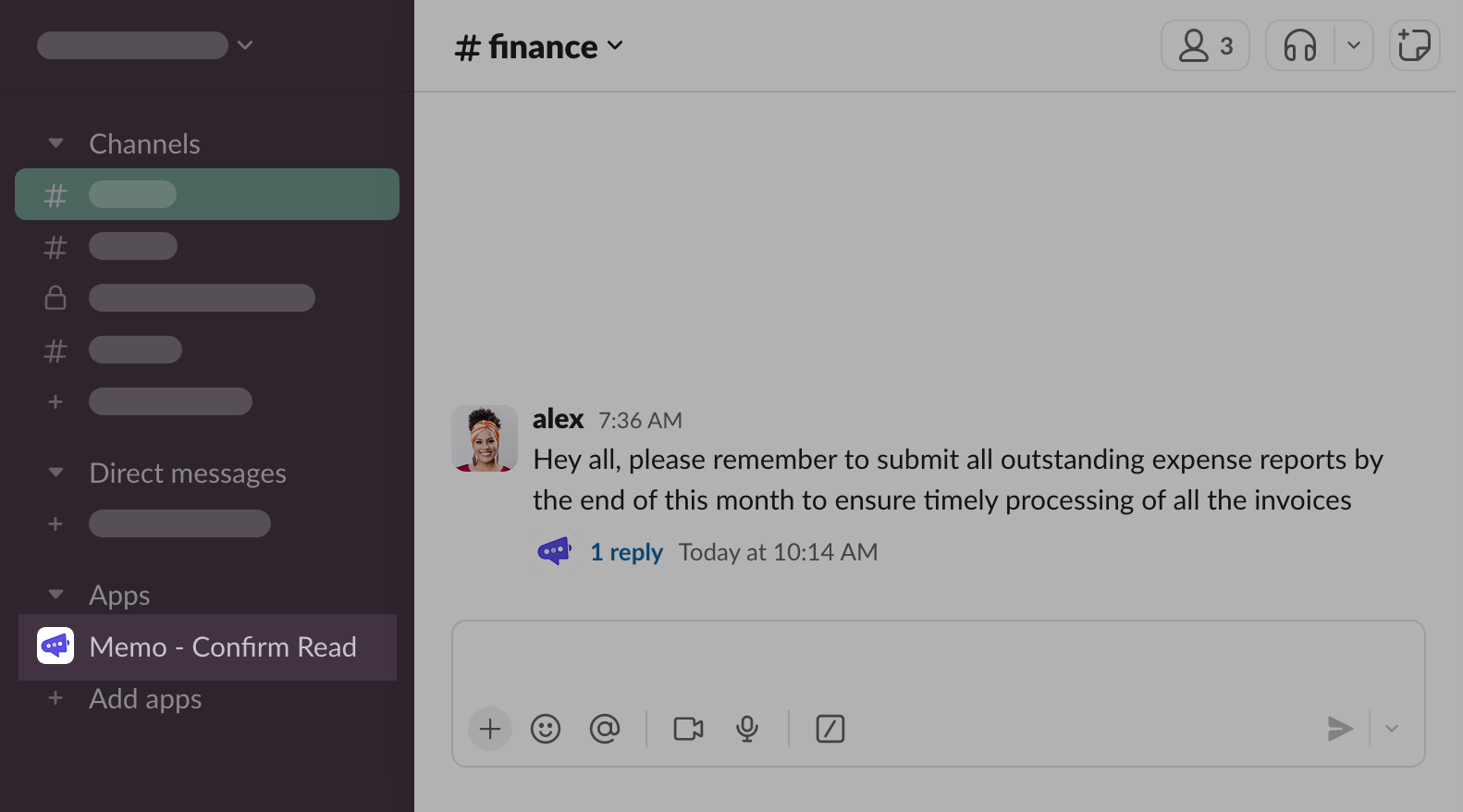The height and width of the screenshot is (812, 1463).
Task: Click Add apps in sidebar
Action: 145,699
